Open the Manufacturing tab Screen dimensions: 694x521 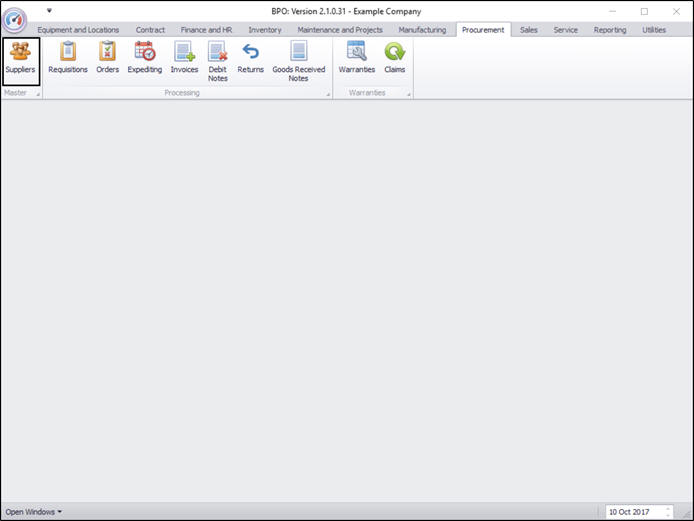[422, 30]
